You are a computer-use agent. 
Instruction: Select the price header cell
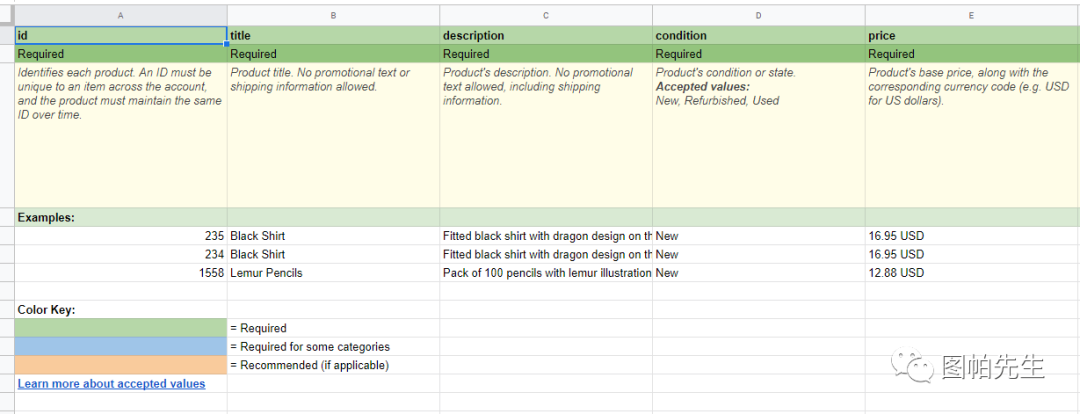pos(972,35)
